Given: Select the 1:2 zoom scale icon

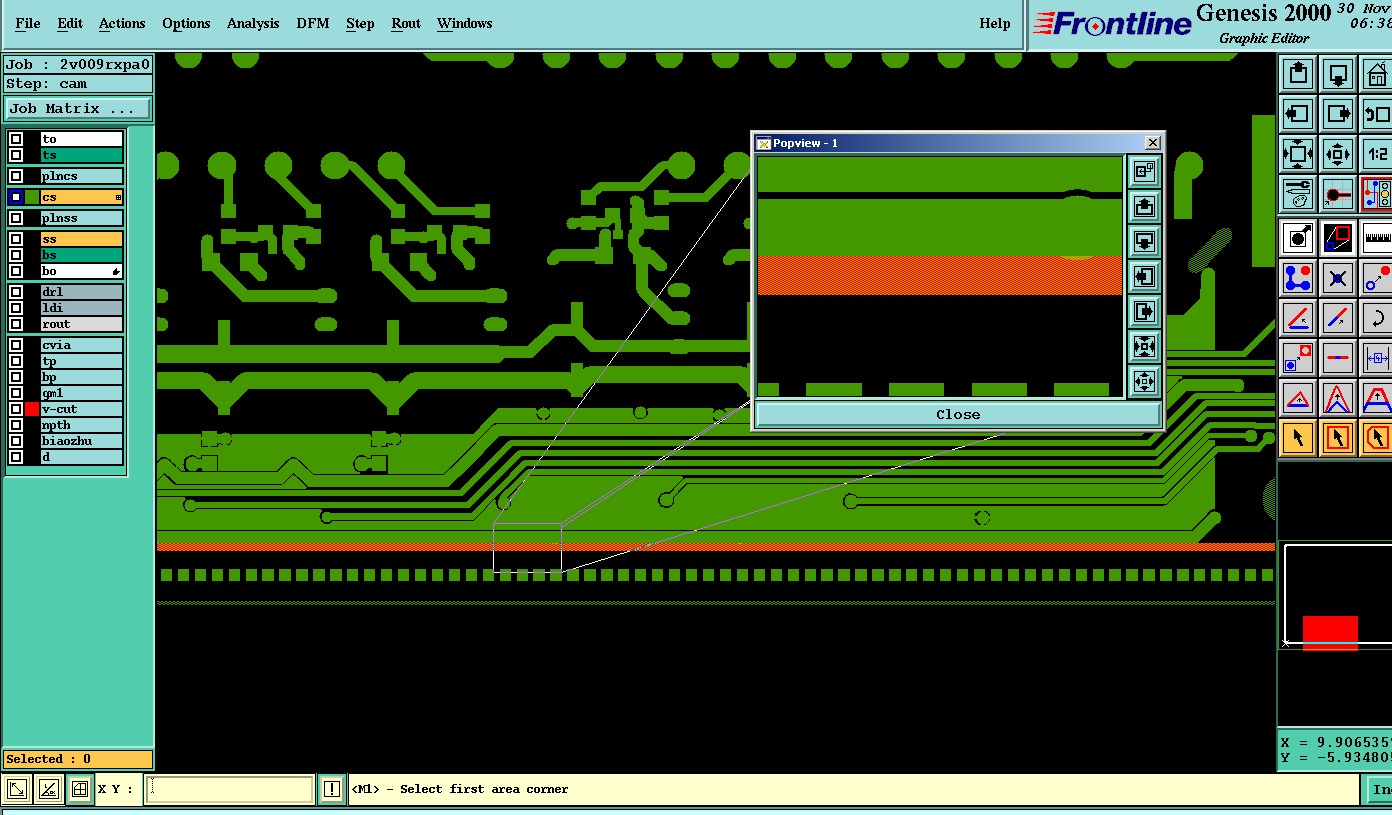Looking at the screenshot, I should coord(1377,154).
